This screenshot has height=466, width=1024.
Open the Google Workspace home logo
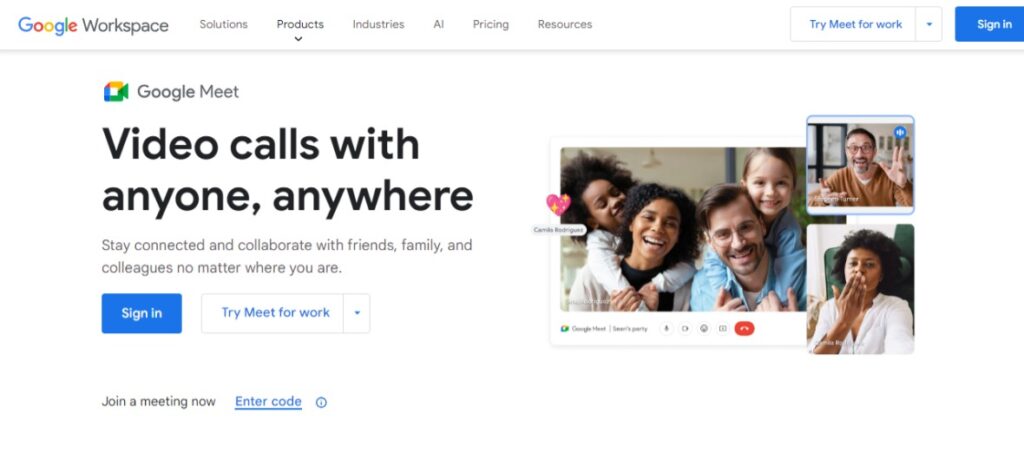93,25
